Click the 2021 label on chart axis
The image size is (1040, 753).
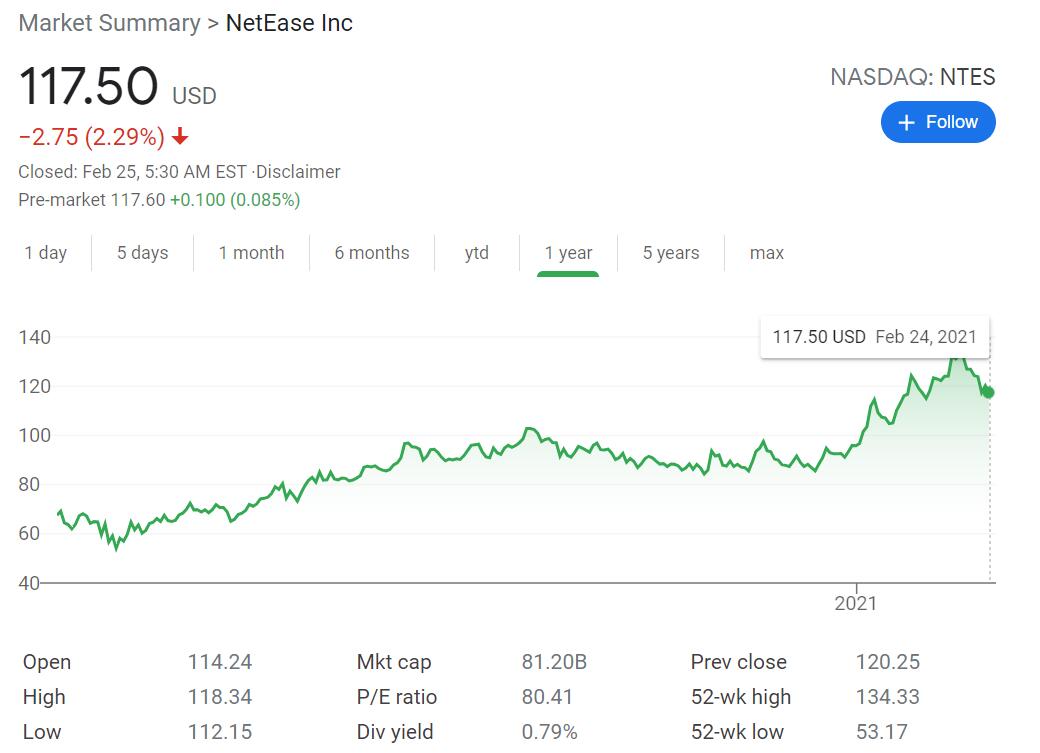tap(855, 603)
